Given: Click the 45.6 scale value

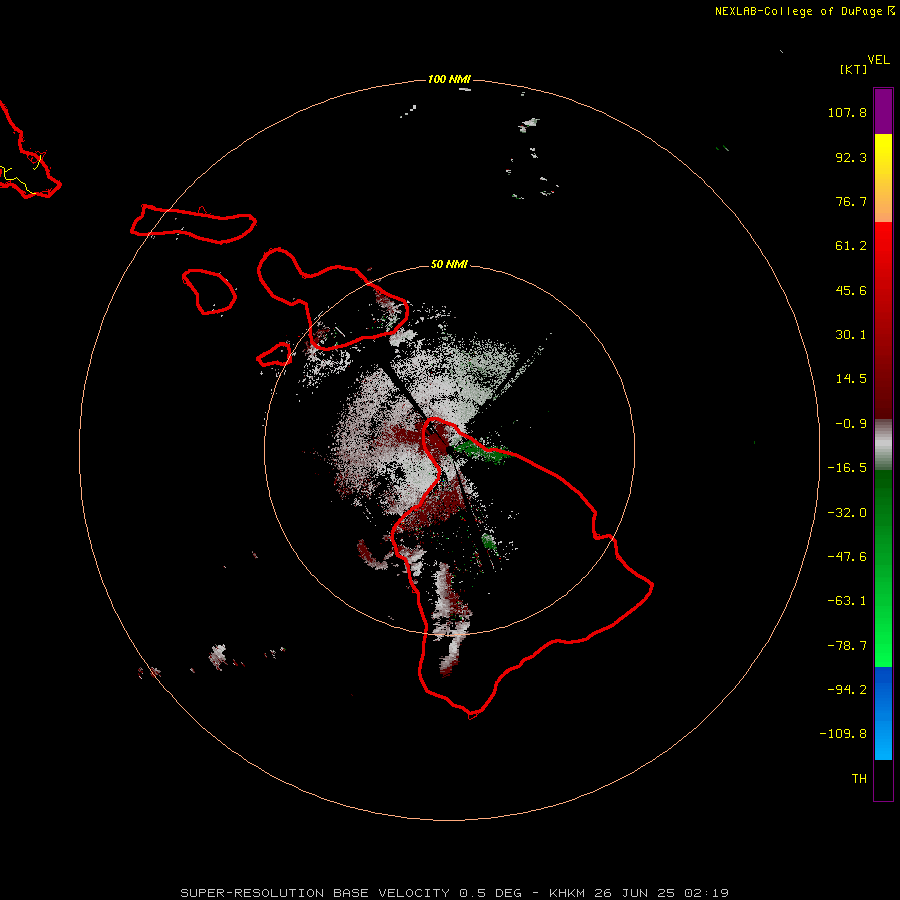Looking at the screenshot, I should tap(851, 290).
